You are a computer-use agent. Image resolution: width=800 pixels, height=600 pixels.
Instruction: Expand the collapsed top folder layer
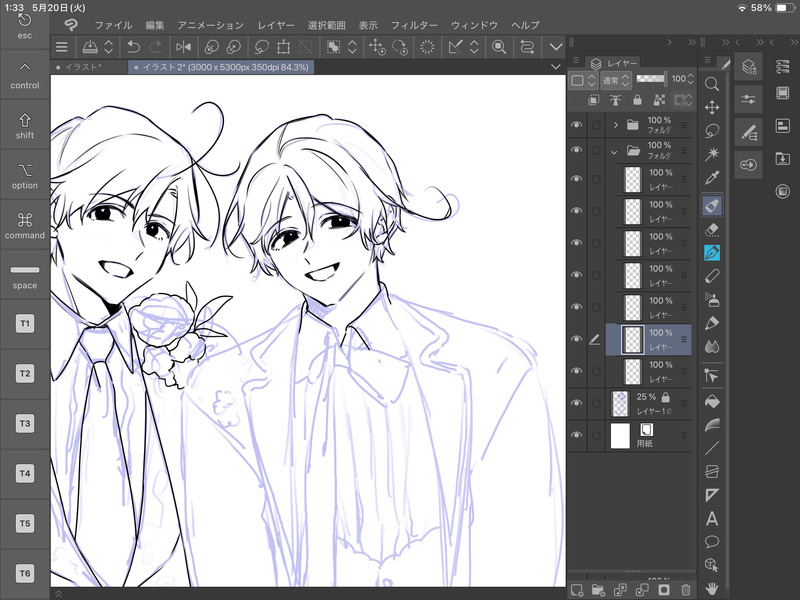click(x=615, y=124)
